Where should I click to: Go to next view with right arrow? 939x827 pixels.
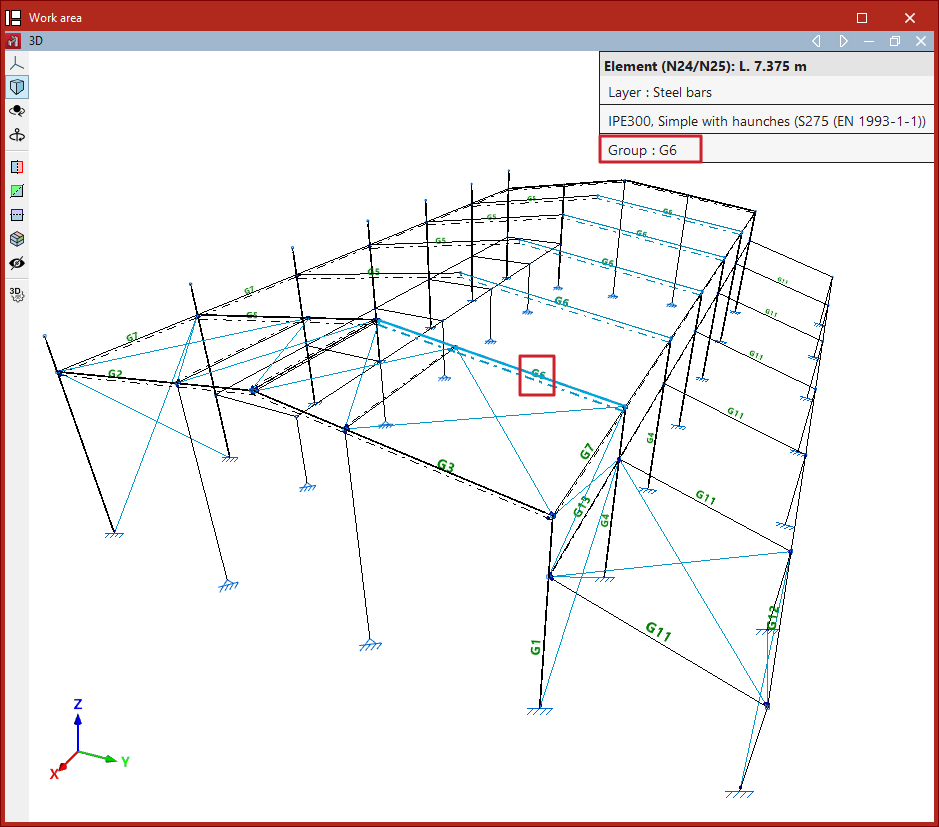pos(843,41)
